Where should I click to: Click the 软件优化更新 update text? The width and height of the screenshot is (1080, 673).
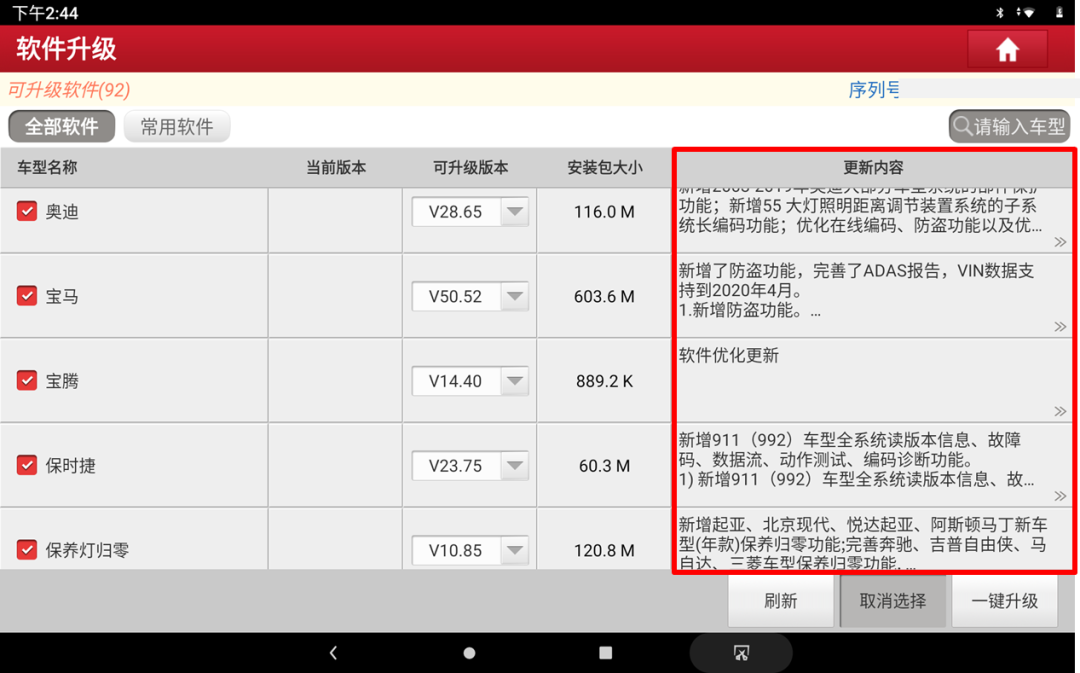coord(729,355)
